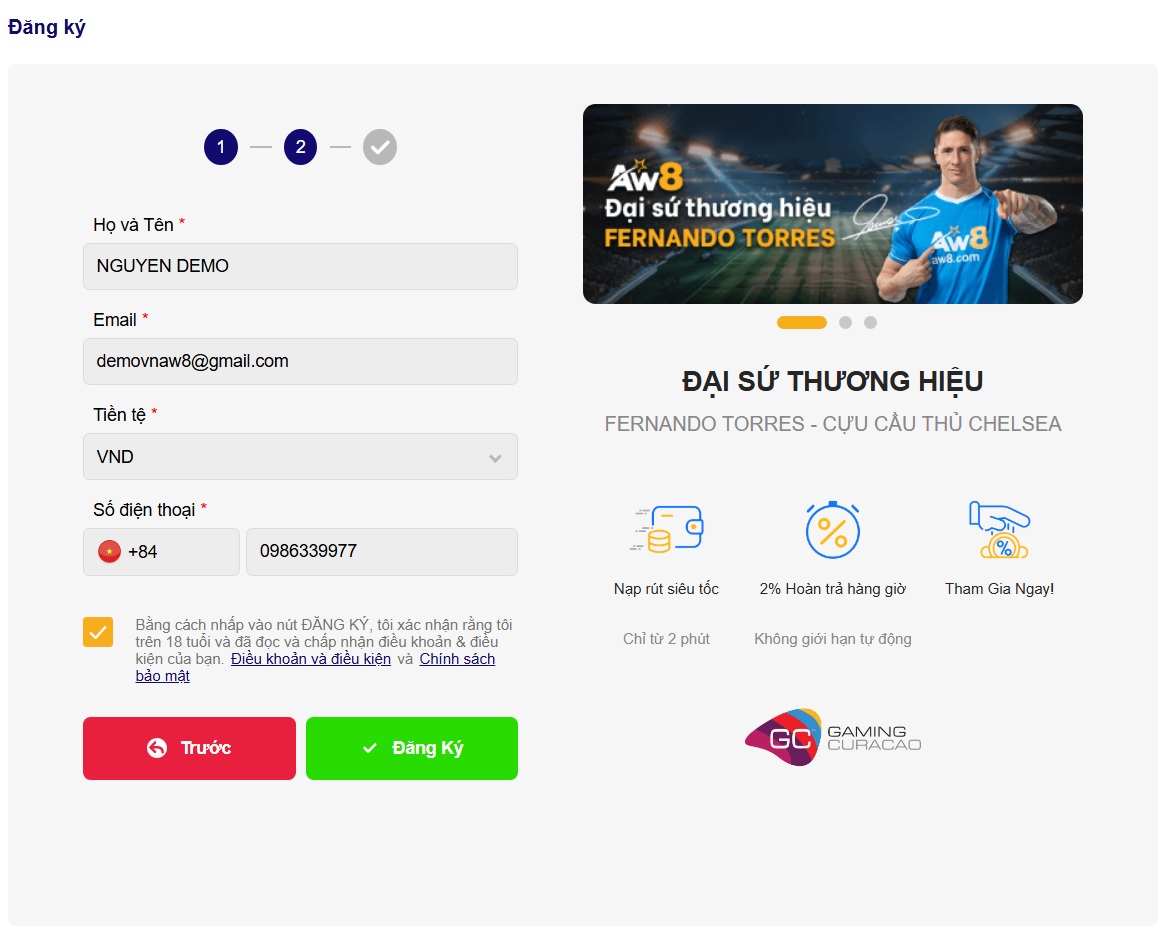The height and width of the screenshot is (933, 1173).
Task: Click the currency dropdown chevron arrow
Action: click(495, 458)
